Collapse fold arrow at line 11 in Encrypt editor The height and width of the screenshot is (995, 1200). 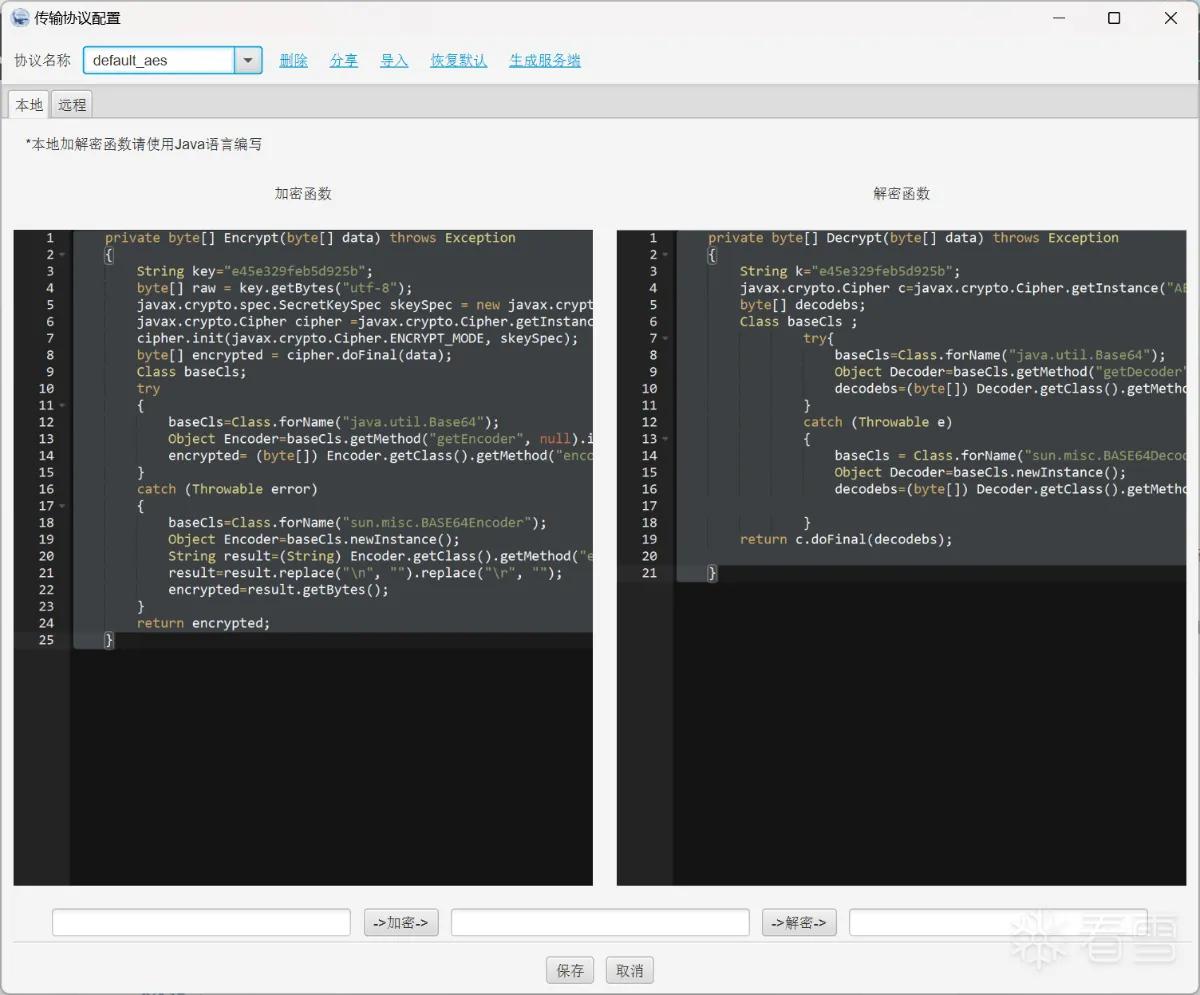click(x=62, y=406)
